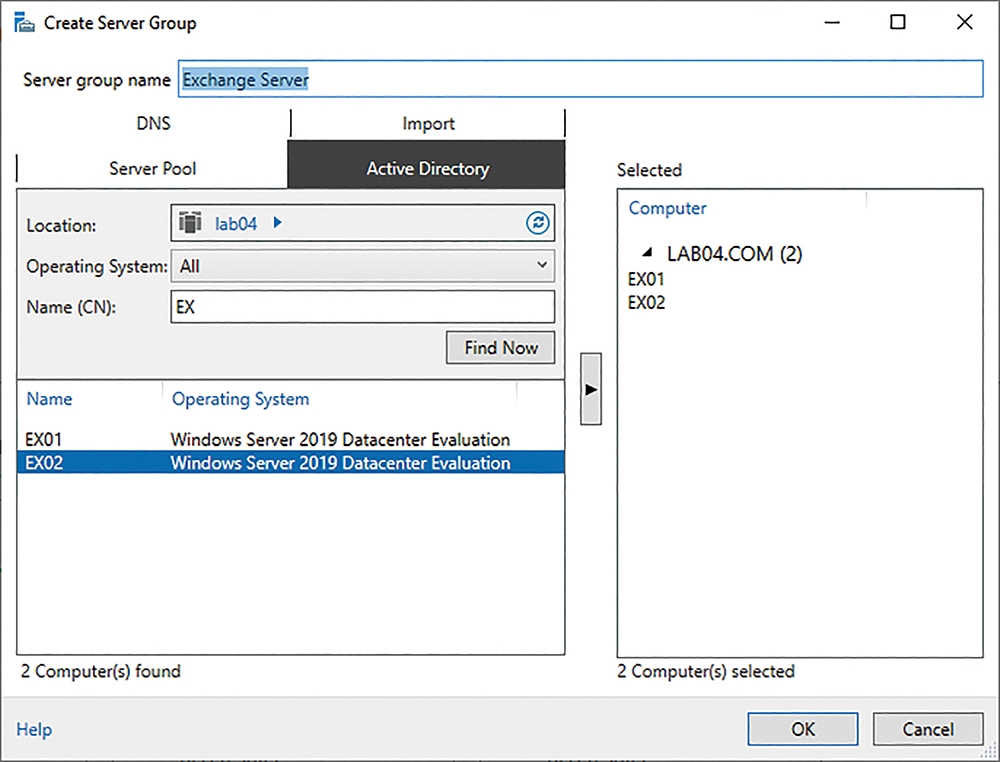Screen dimensions: 1000x762
Task: Expand the lab04 location arrow
Action: pyautogui.click(x=277, y=223)
